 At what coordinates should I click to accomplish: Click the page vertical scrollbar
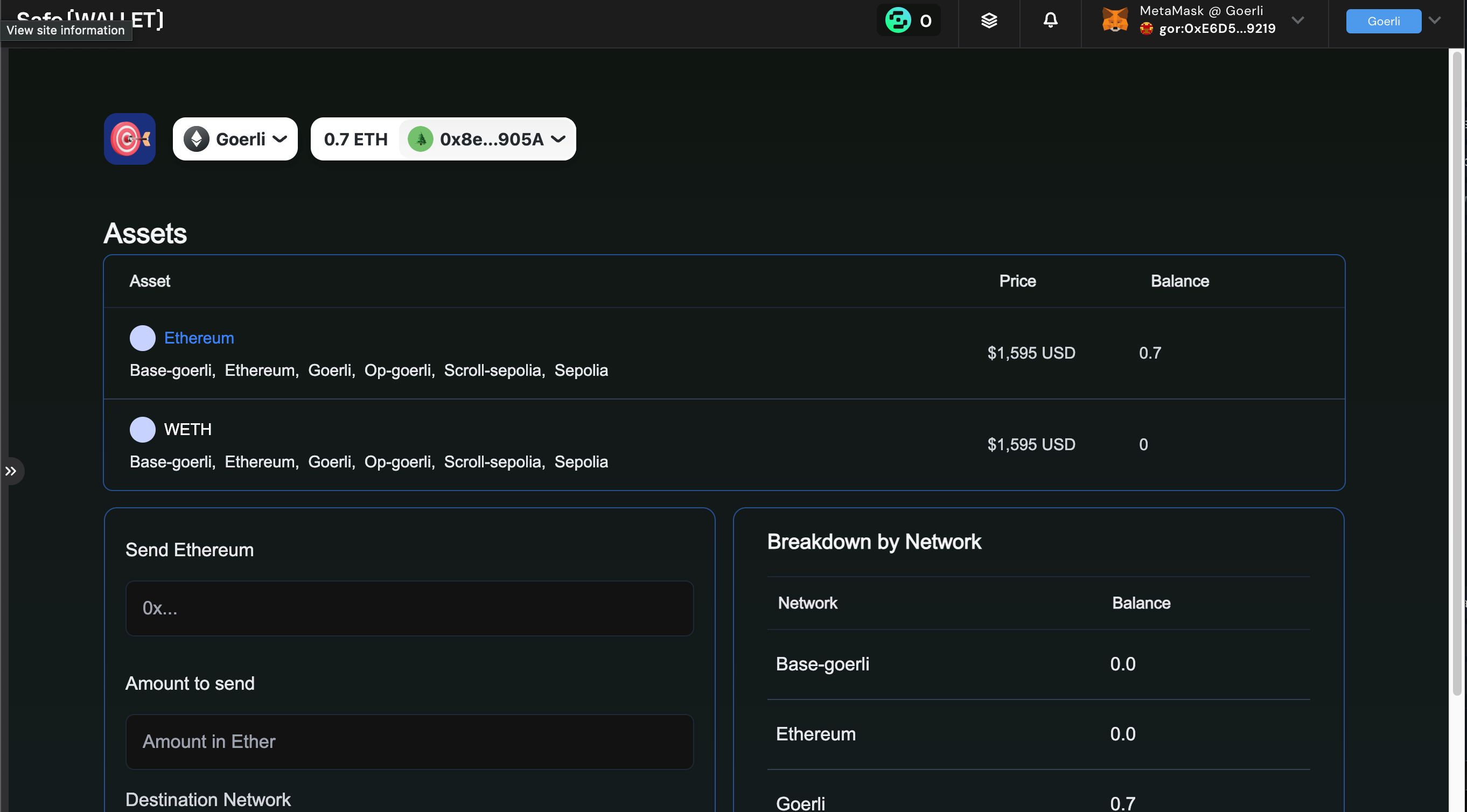(1457, 373)
